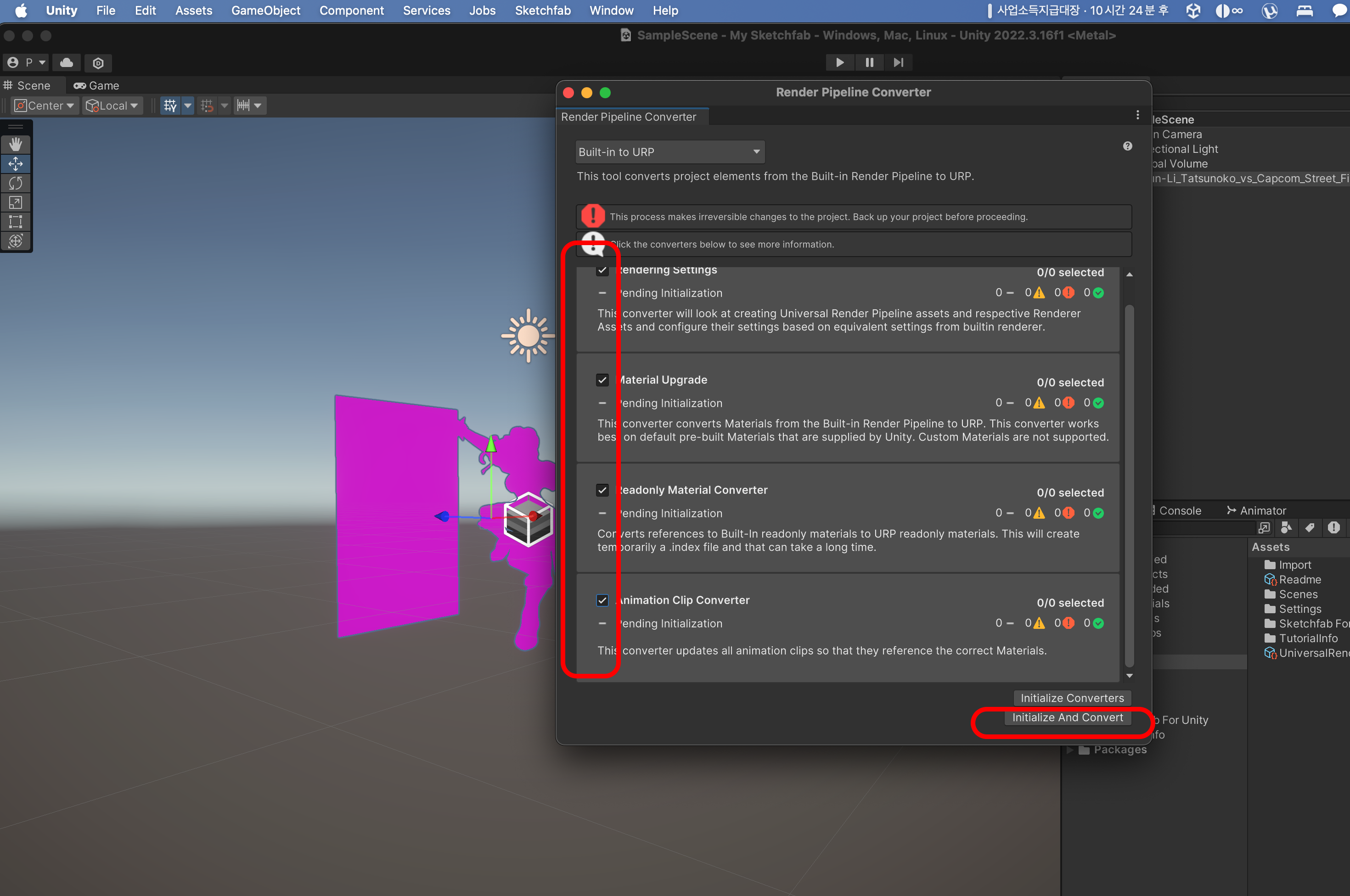Select the Rect transform tool
Screen dimensions: 1350x896
(x=16, y=222)
